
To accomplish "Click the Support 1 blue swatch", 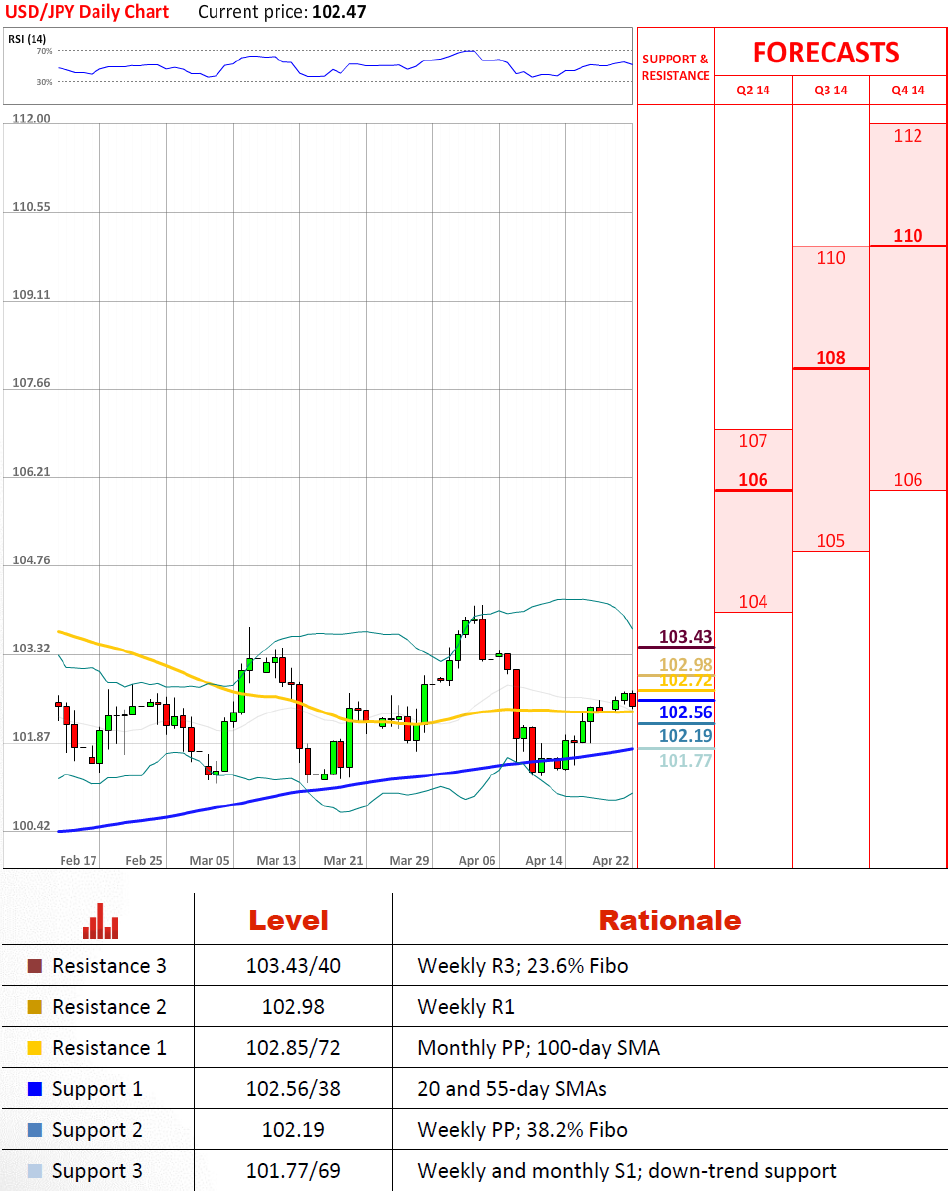I will click(34, 1089).
